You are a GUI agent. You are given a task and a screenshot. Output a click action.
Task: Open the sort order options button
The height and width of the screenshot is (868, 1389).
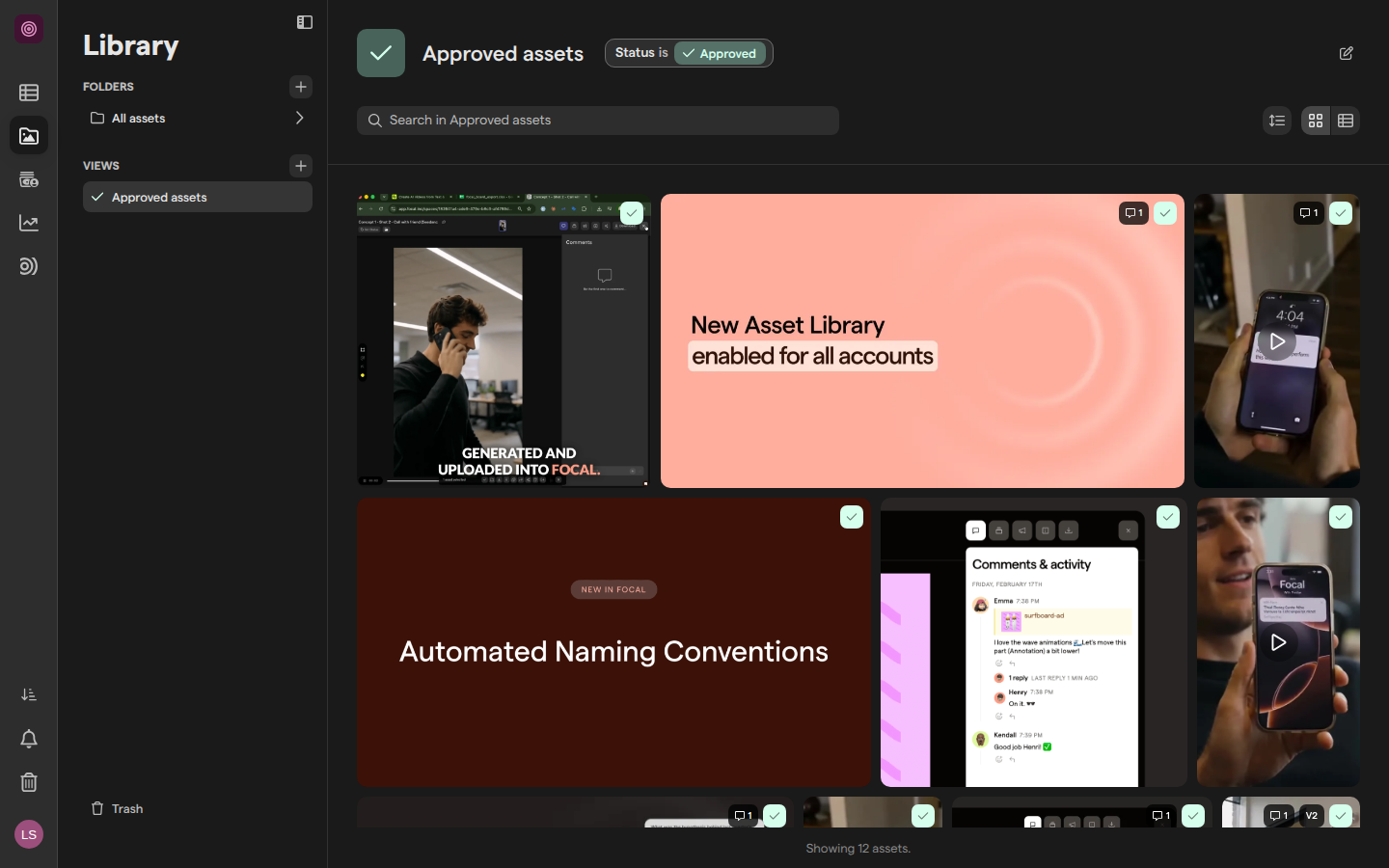[1277, 121]
